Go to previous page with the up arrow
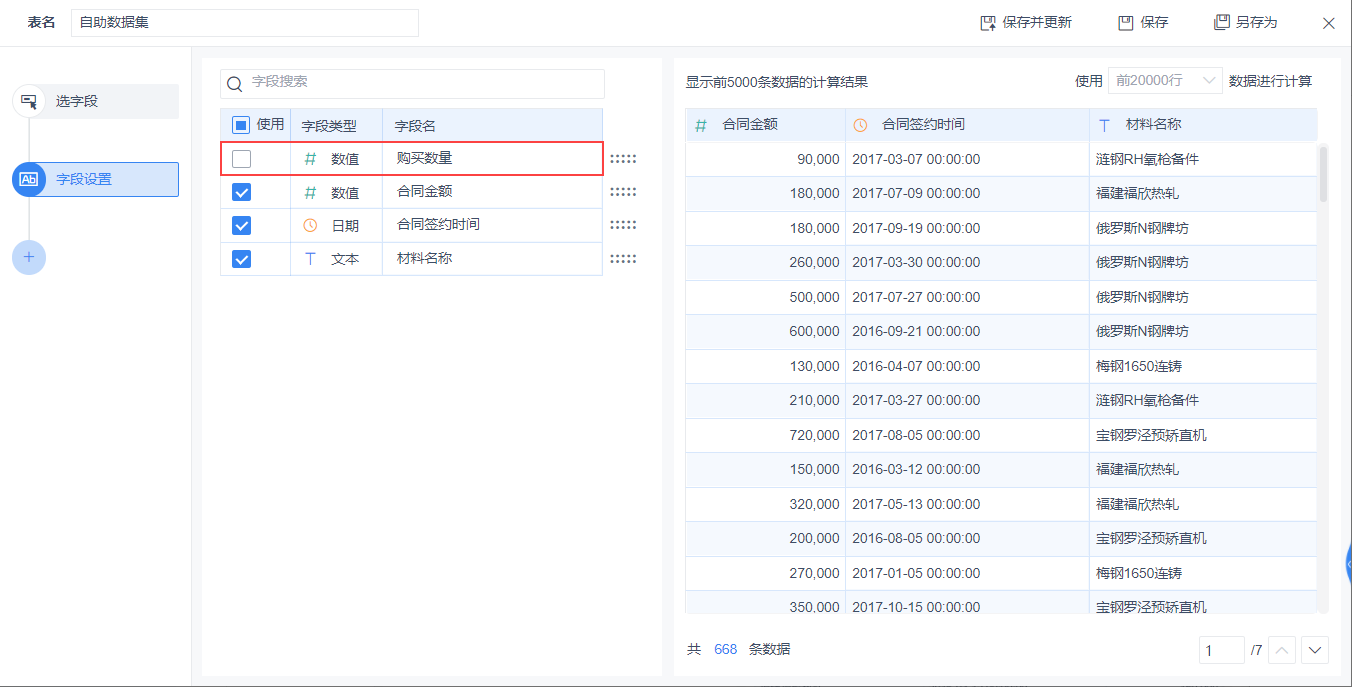Image resolution: width=1352 pixels, height=687 pixels. point(1281,650)
